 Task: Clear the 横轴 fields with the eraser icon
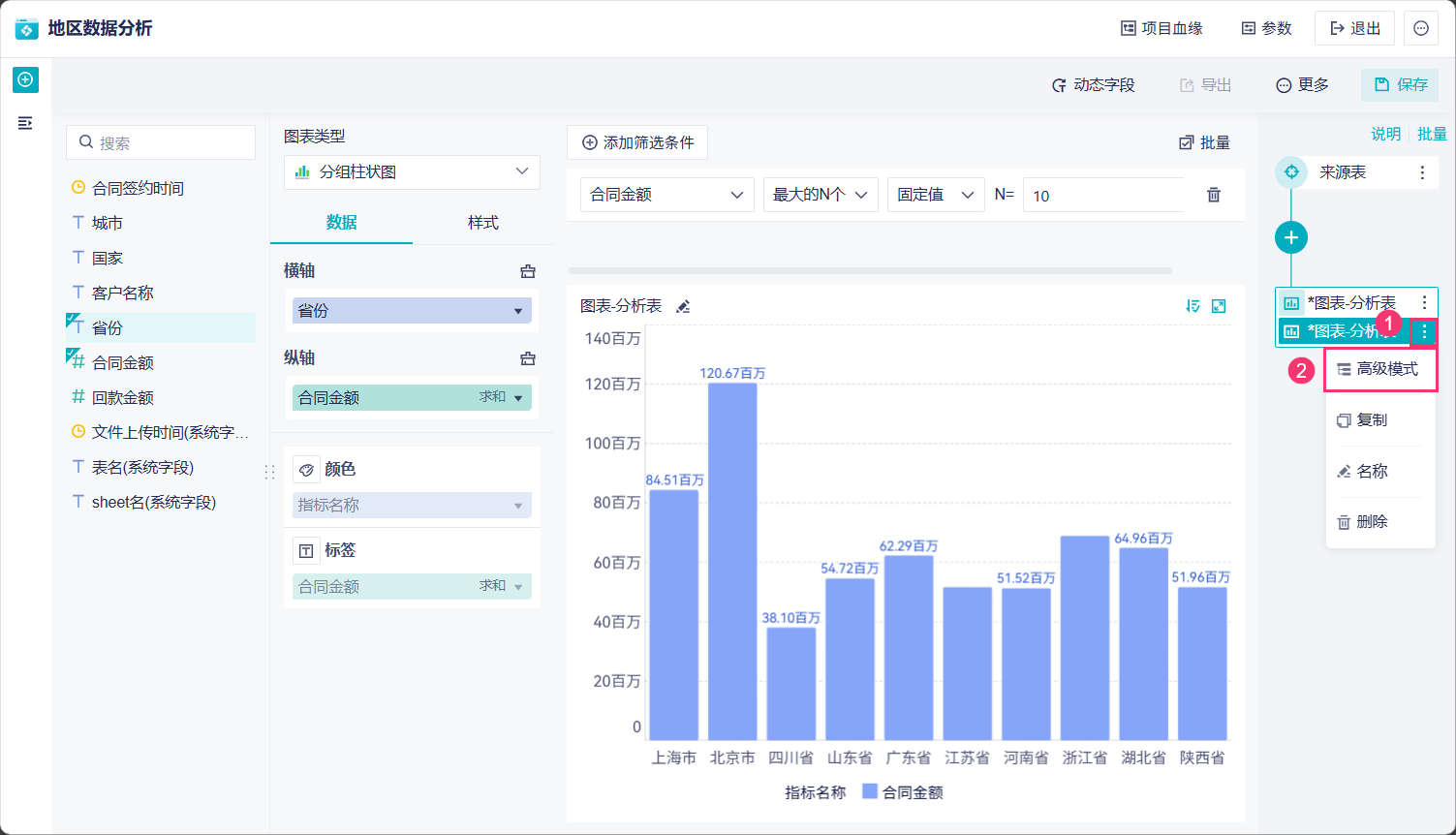click(x=527, y=271)
